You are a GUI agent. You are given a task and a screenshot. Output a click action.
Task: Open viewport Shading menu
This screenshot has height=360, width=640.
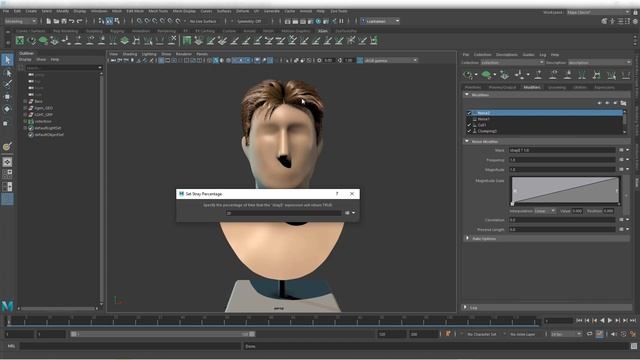tap(130, 54)
